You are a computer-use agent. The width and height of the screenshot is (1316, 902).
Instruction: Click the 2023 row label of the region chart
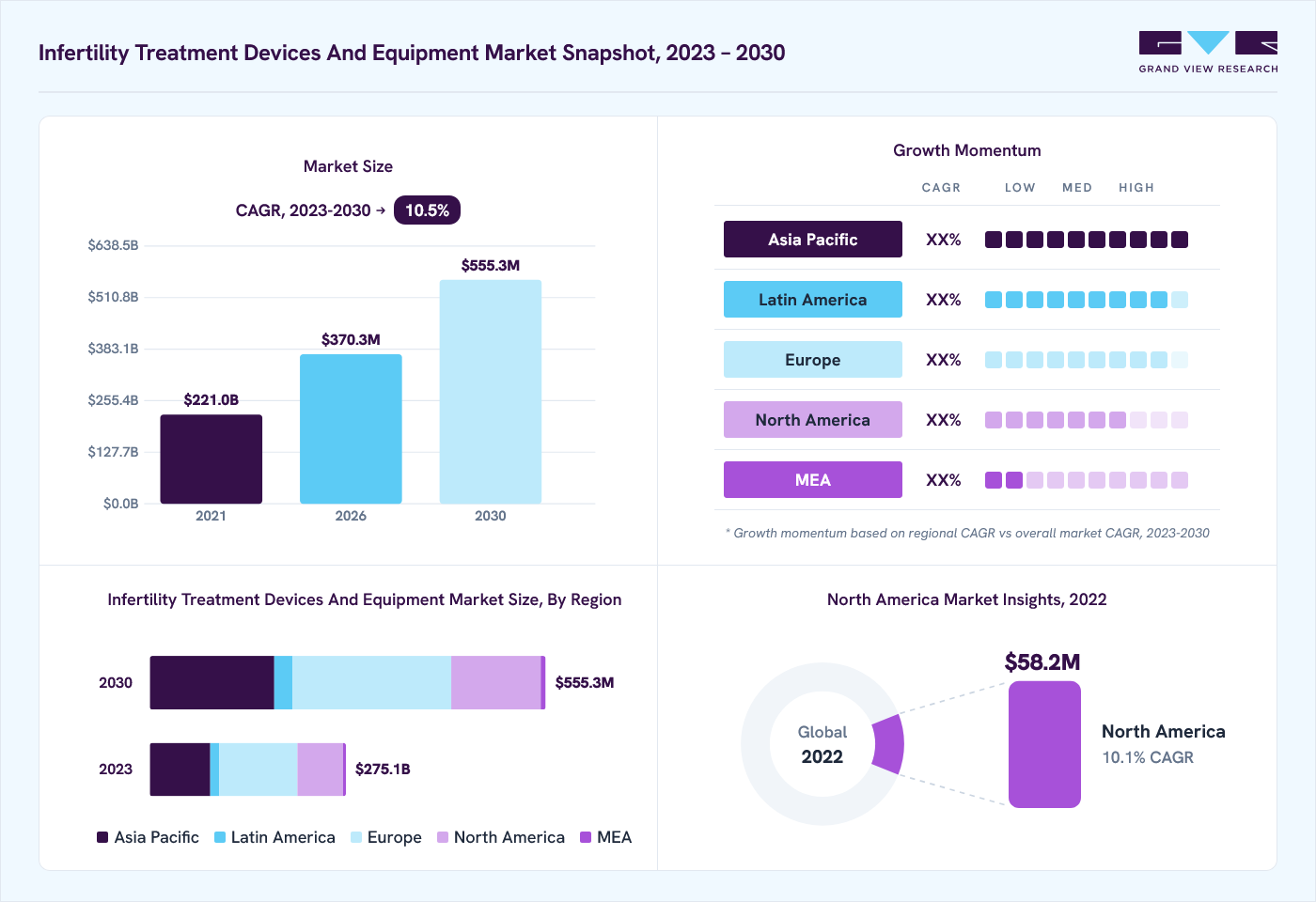pyautogui.click(x=116, y=770)
